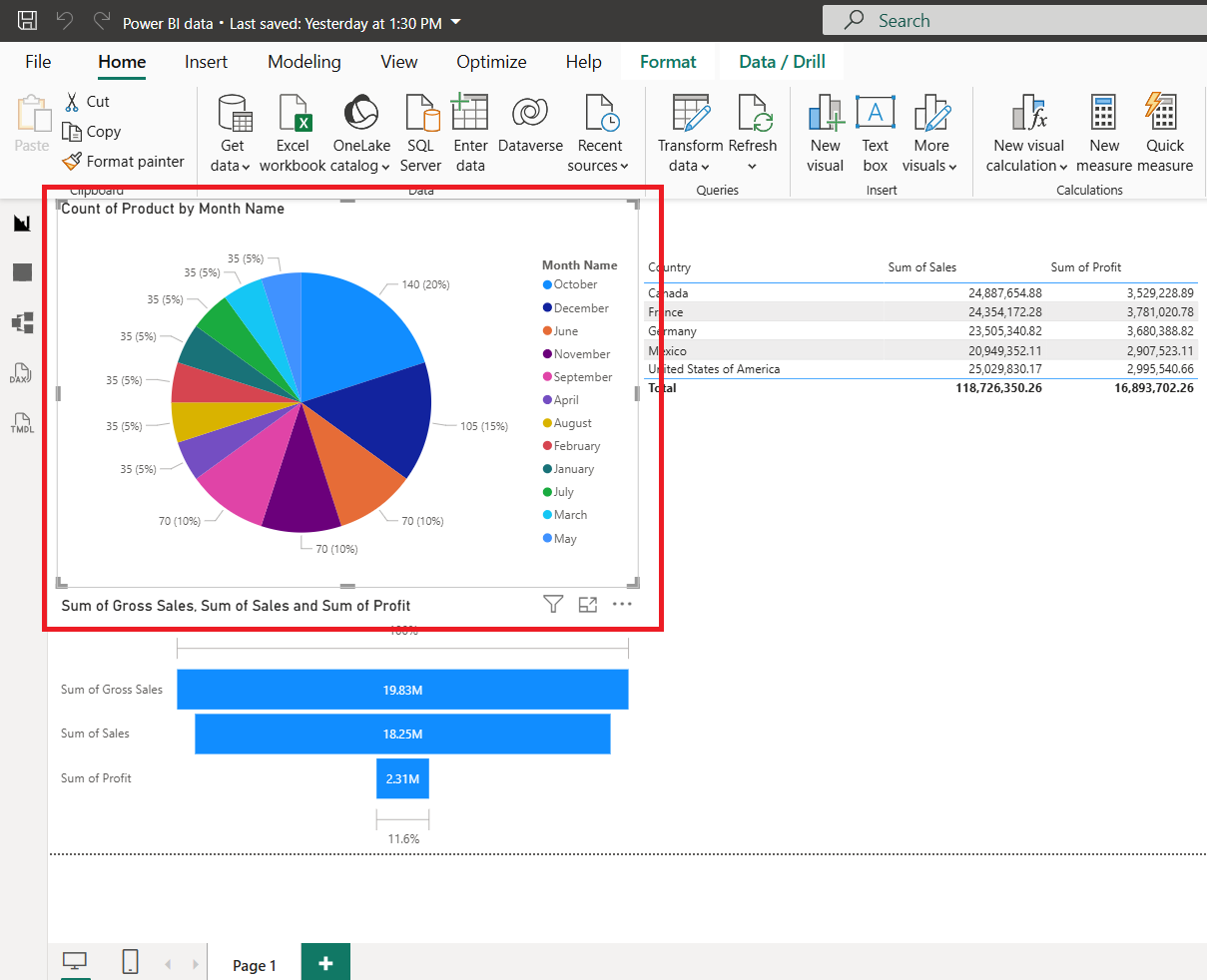
Task: Switch to the Modeling tab
Action: [x=304, y=62]
